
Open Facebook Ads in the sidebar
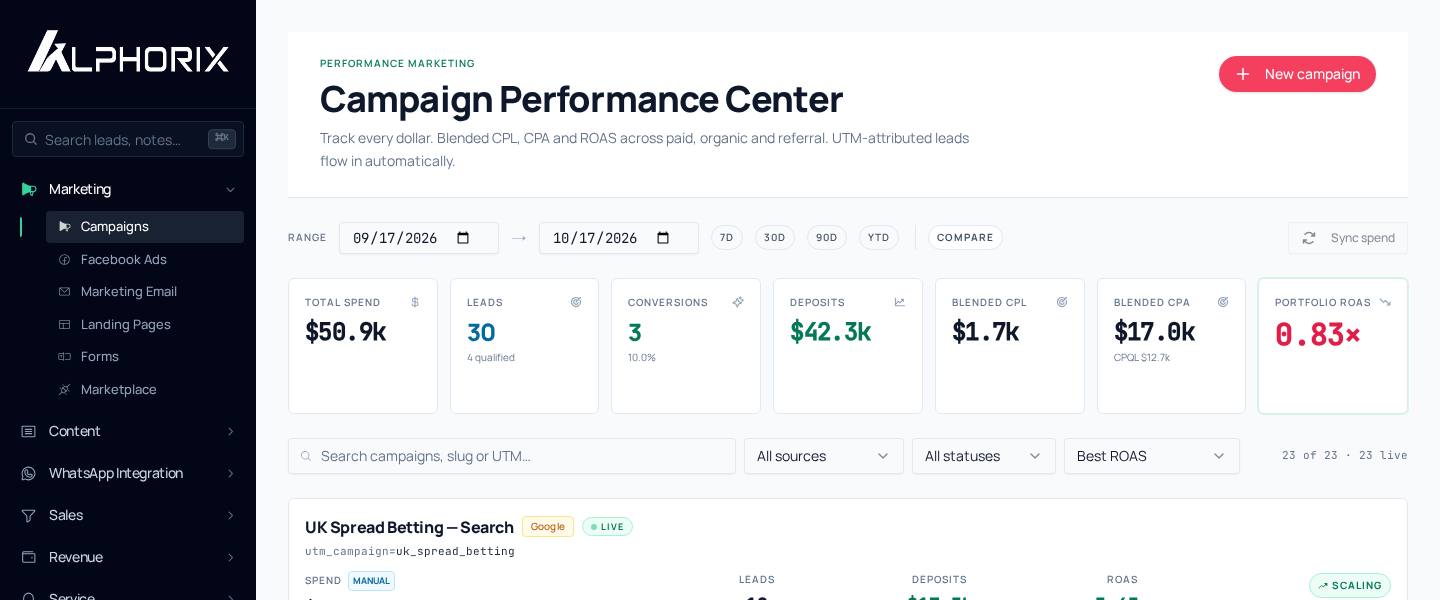145,260
